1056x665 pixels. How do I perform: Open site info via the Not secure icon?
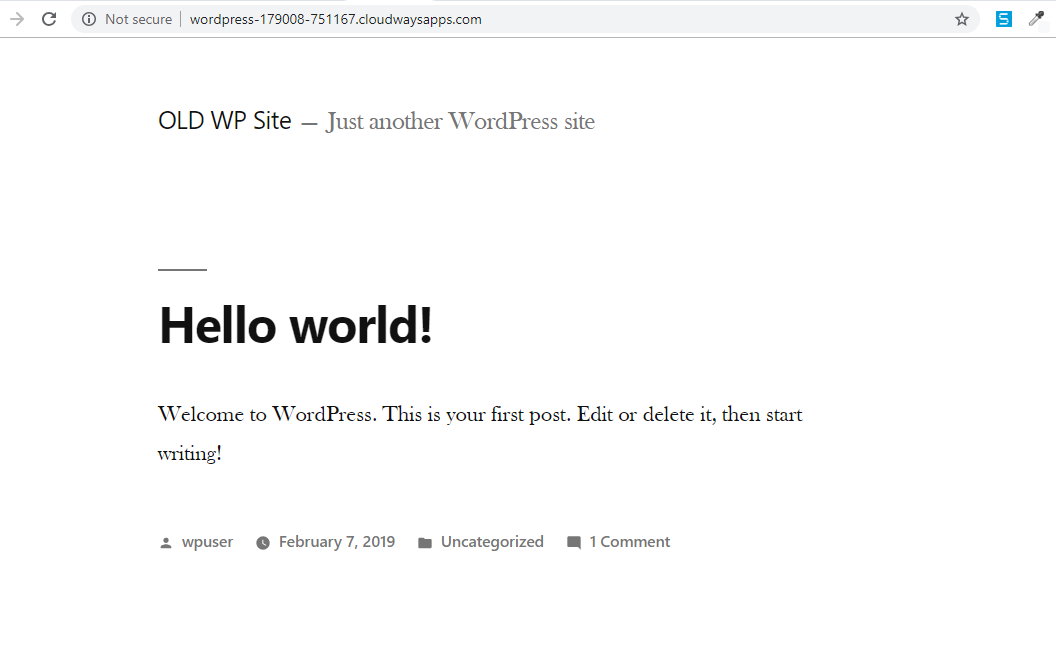[89, 19]
